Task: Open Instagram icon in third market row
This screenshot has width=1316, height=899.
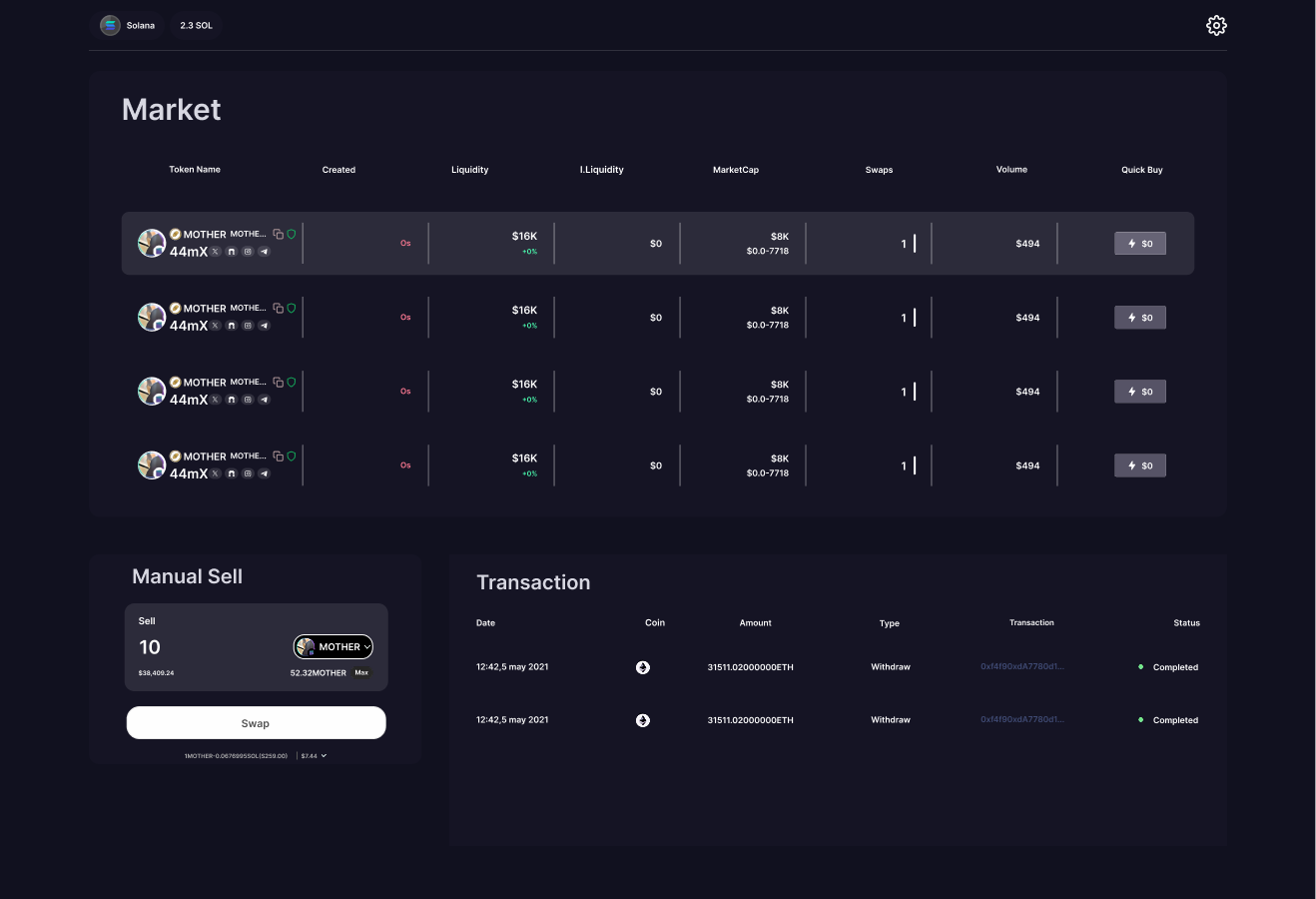Action: pyautogui.click(x=248, y=400)
